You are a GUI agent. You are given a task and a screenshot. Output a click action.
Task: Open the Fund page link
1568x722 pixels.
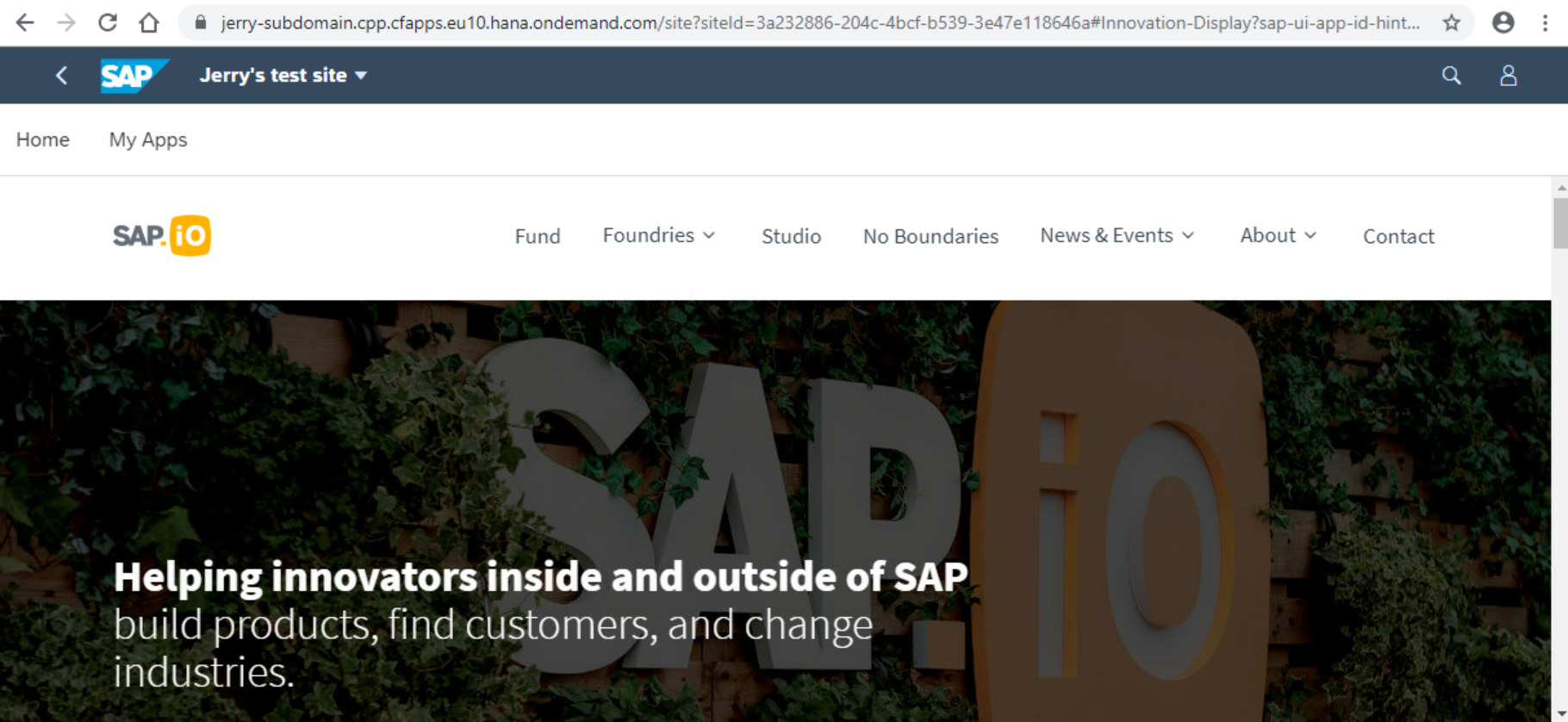point(538,236)
